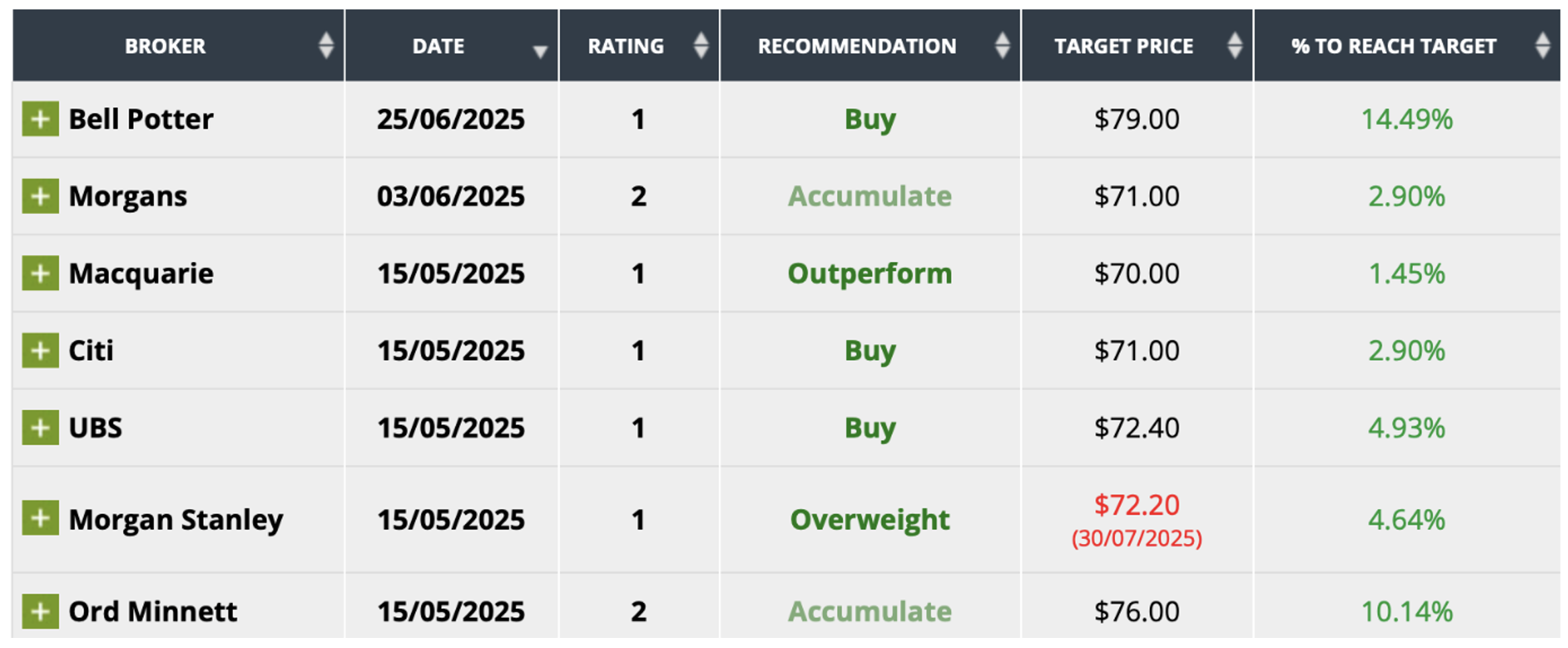Click the RECOMMENDATION header label

857,46
